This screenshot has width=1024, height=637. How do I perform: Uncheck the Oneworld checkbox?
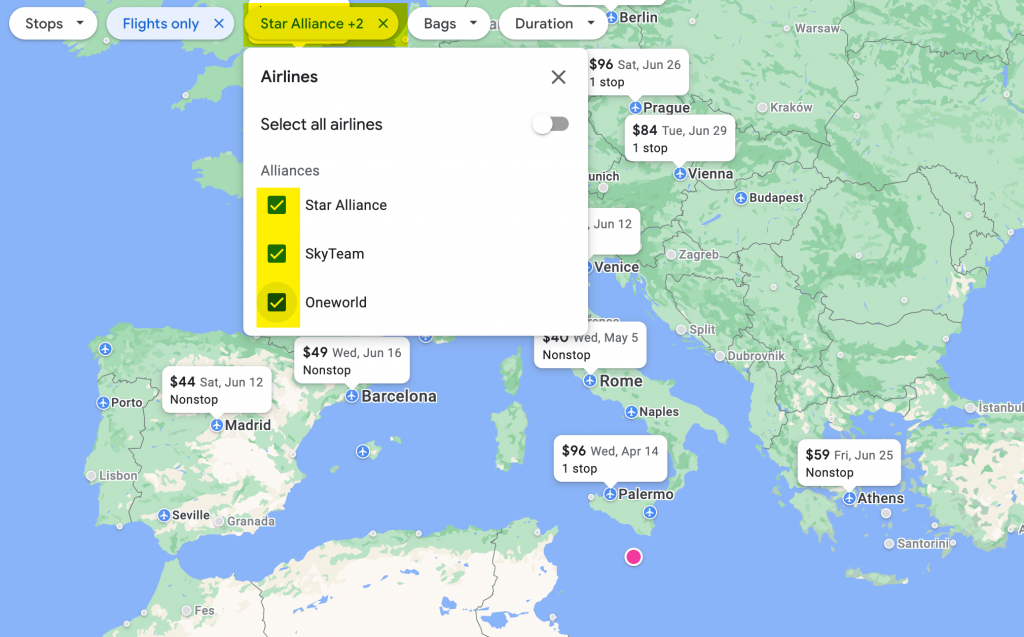277,302
